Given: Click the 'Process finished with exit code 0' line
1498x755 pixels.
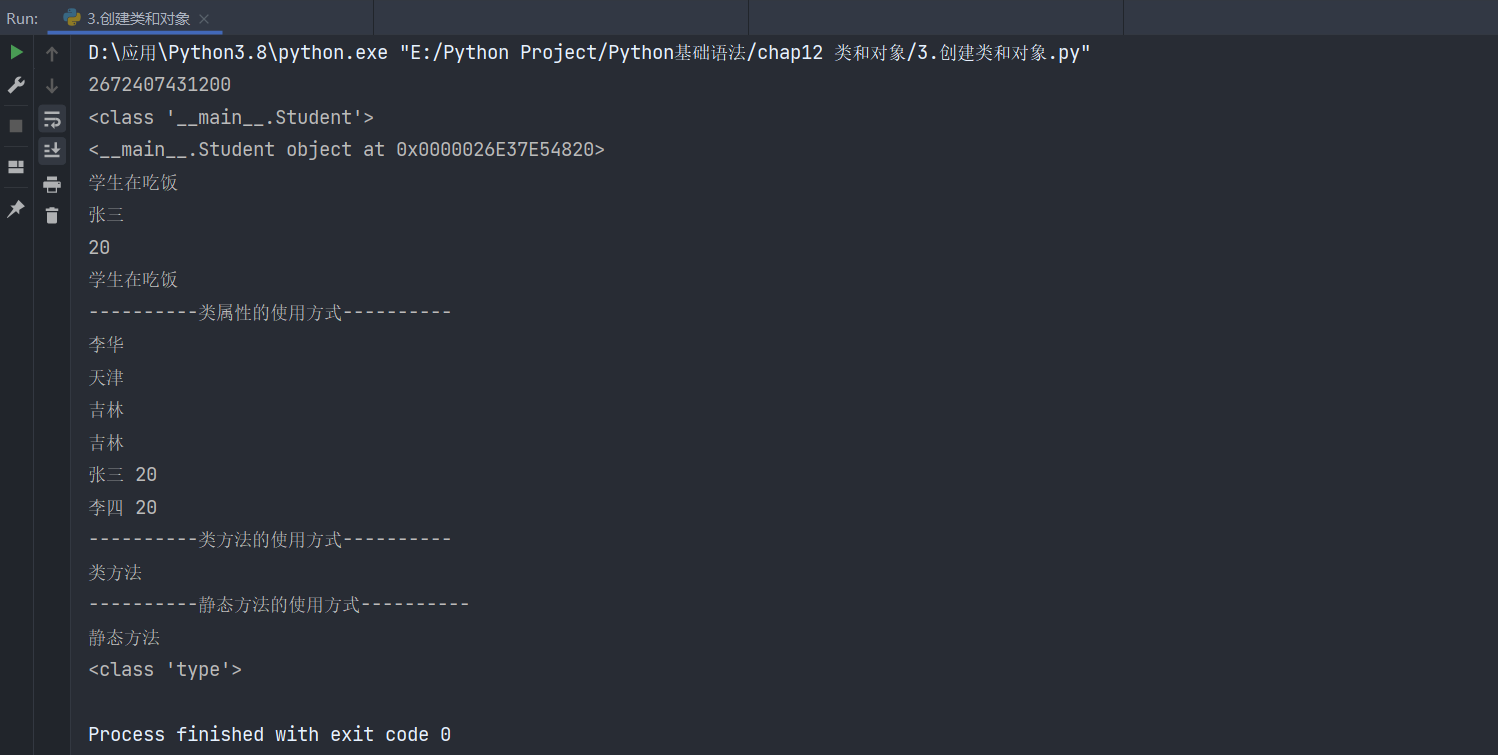Looking at the screenshot, I should coord(270,735).
